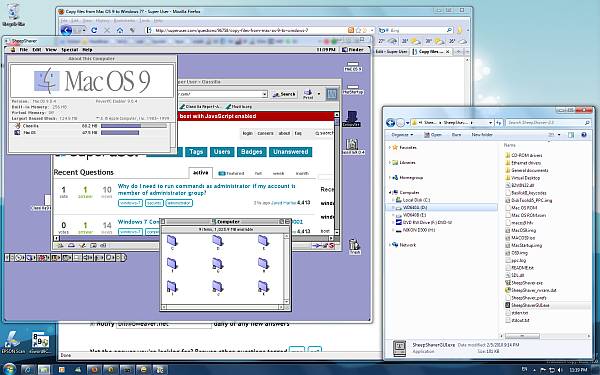Click the Mac Computer window vertical scrollbar
The height and width of the screenshot is (375, 600).
(x=286, y=268)
